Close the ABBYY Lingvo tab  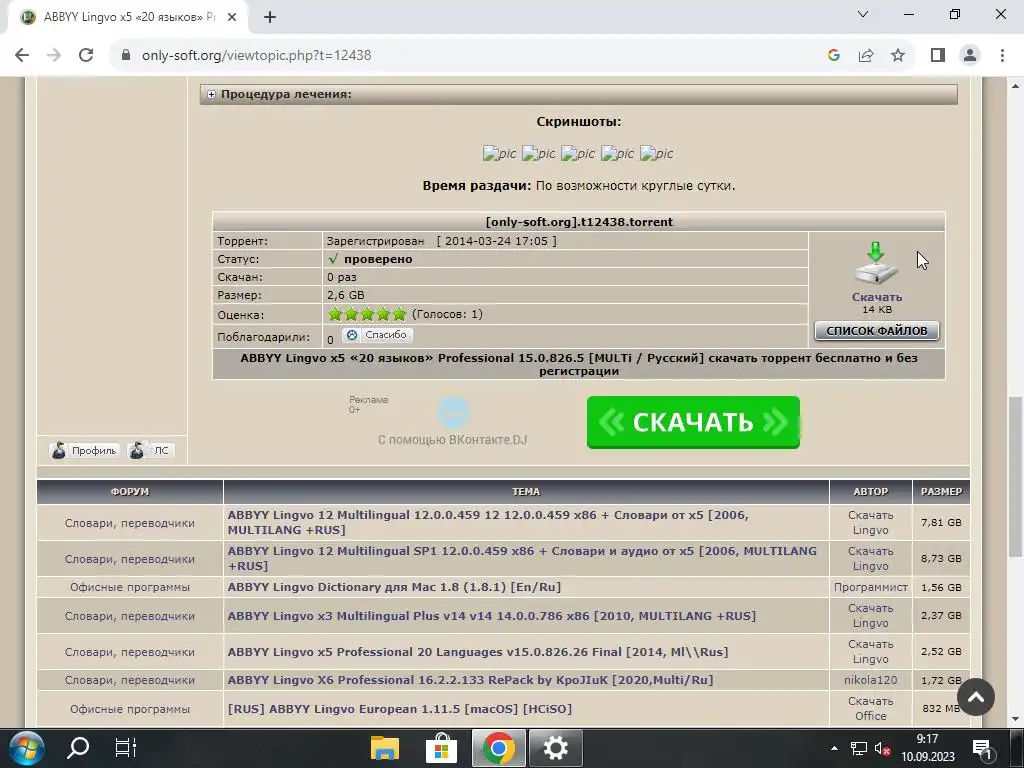(232, 17)
